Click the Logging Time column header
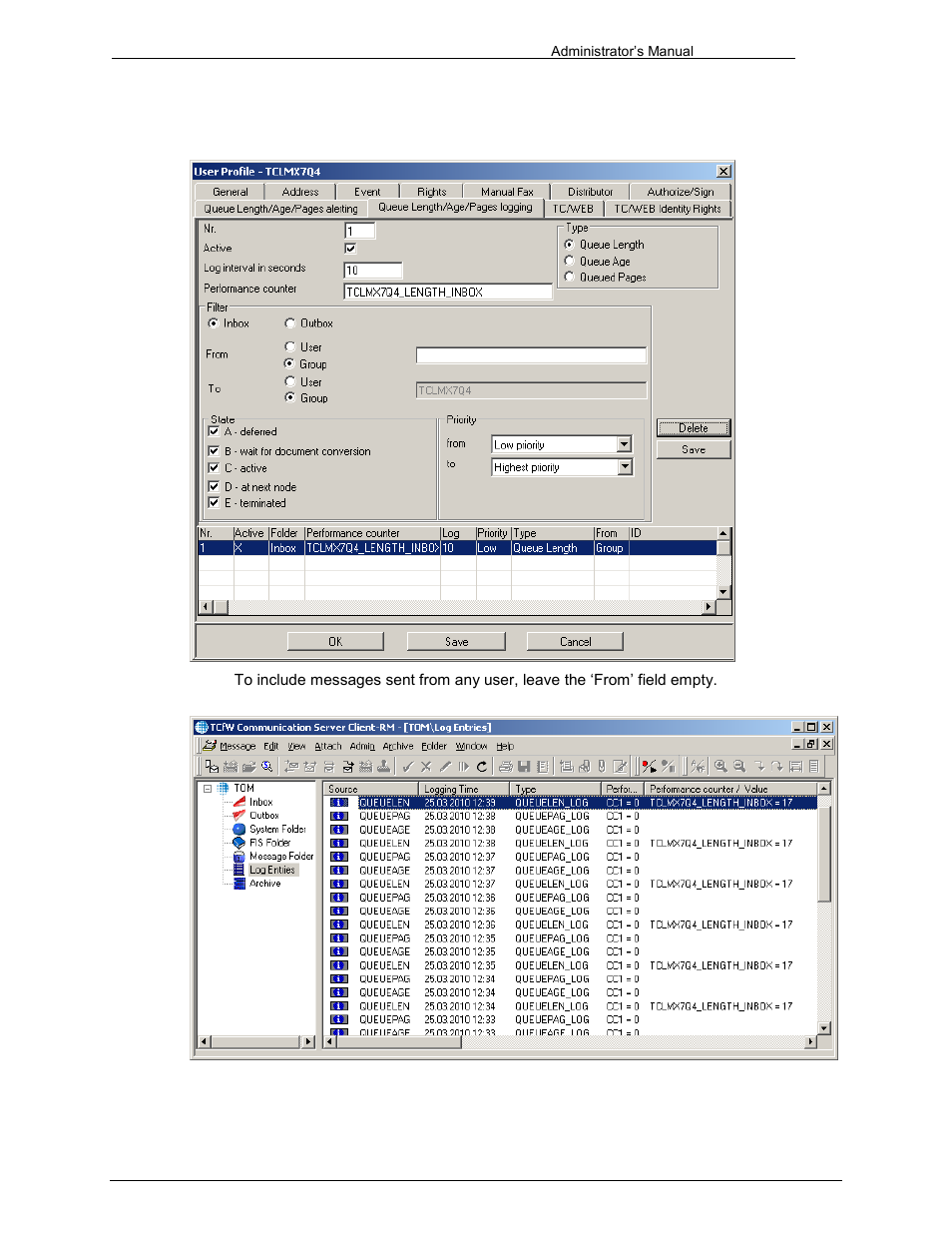The height and width of the screenshot is (1233, 952). click(465, 789)
